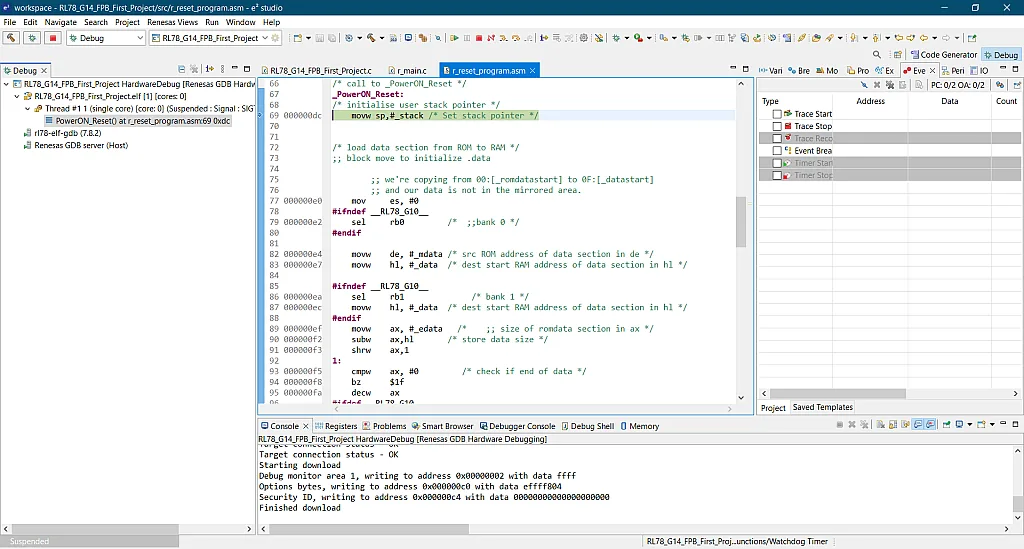Tick the Trace Stop checkbox
This screenshot has height=549, width=1024.
pyautogui.click(x=777, y=127)
